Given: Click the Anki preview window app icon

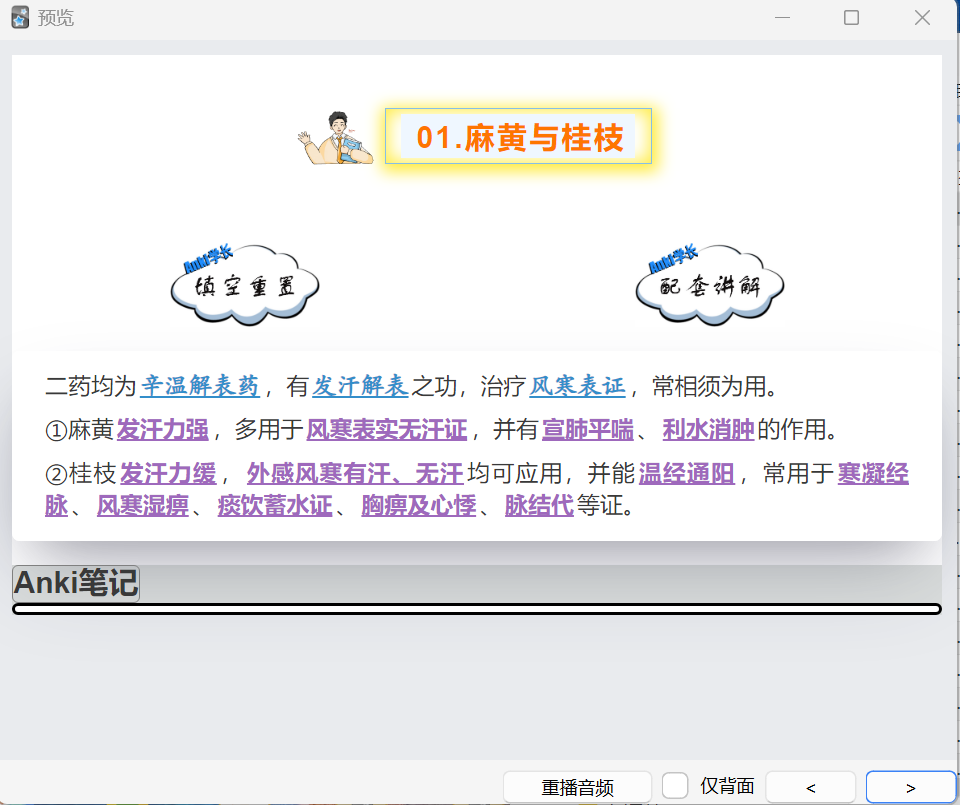Looking at the screenshot, I should click(x=20, y=18).
